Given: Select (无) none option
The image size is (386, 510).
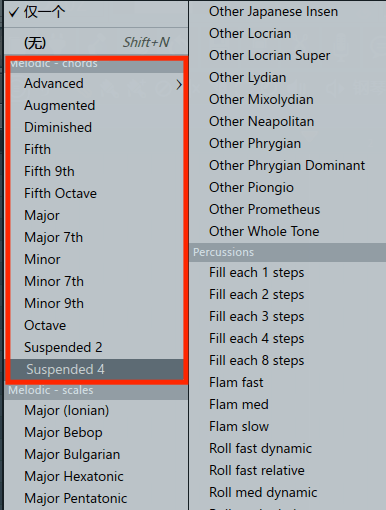Looking at the screenshot, I should pyautogui.click(x=96, y=43).
